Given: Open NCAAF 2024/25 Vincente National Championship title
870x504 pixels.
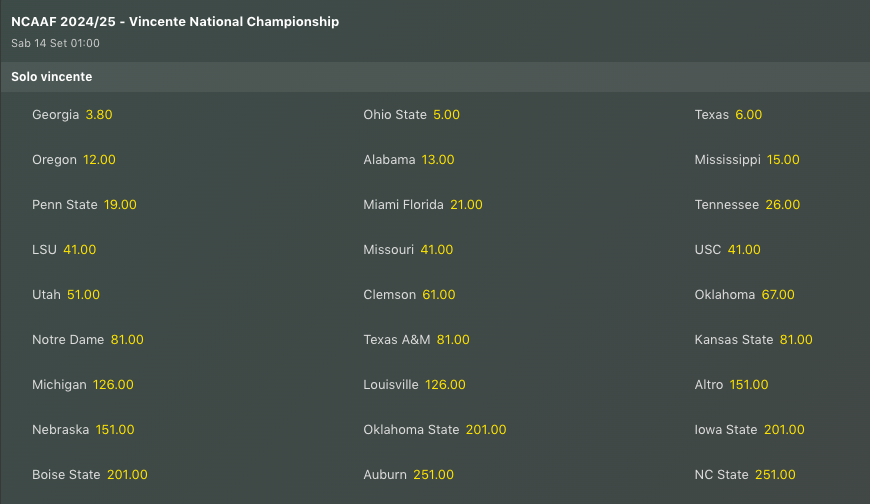Looking at the screenshot, I should pos(175,22).
